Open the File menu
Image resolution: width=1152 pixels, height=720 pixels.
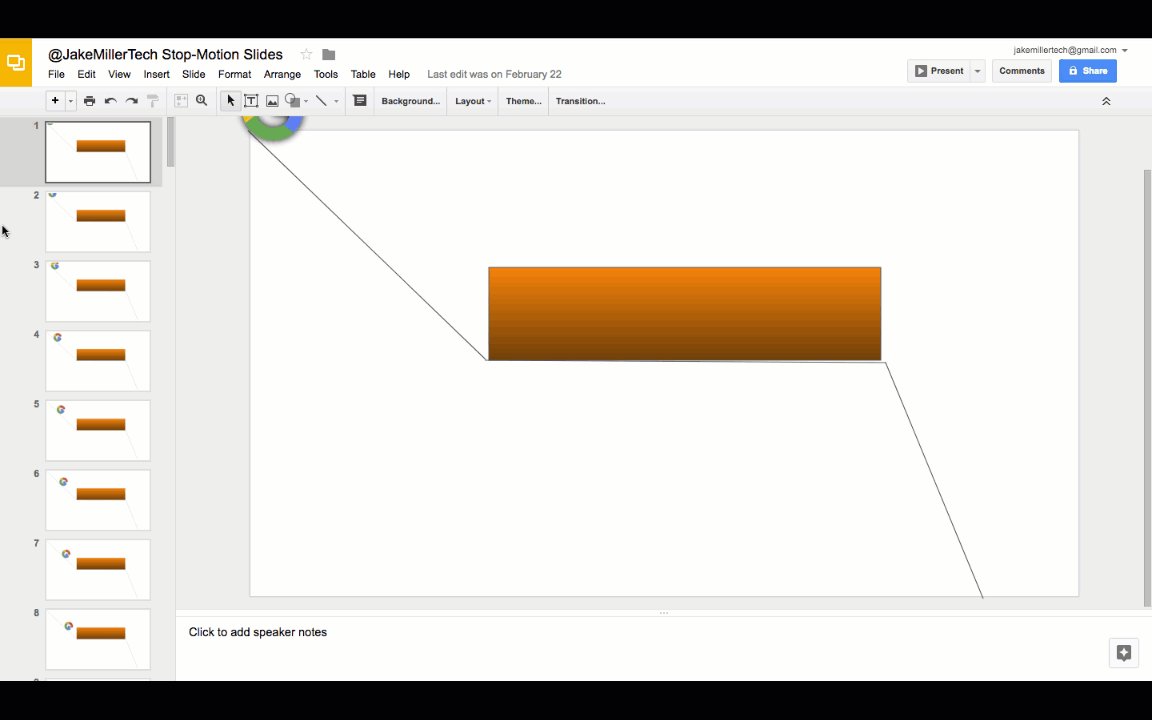[x=56, y=74]
